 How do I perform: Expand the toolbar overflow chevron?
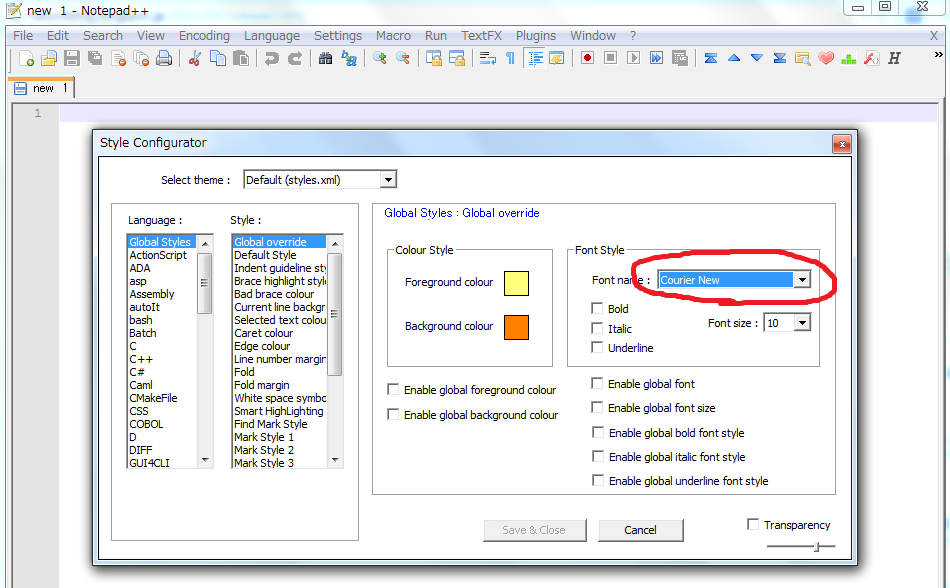coord(938,55)
